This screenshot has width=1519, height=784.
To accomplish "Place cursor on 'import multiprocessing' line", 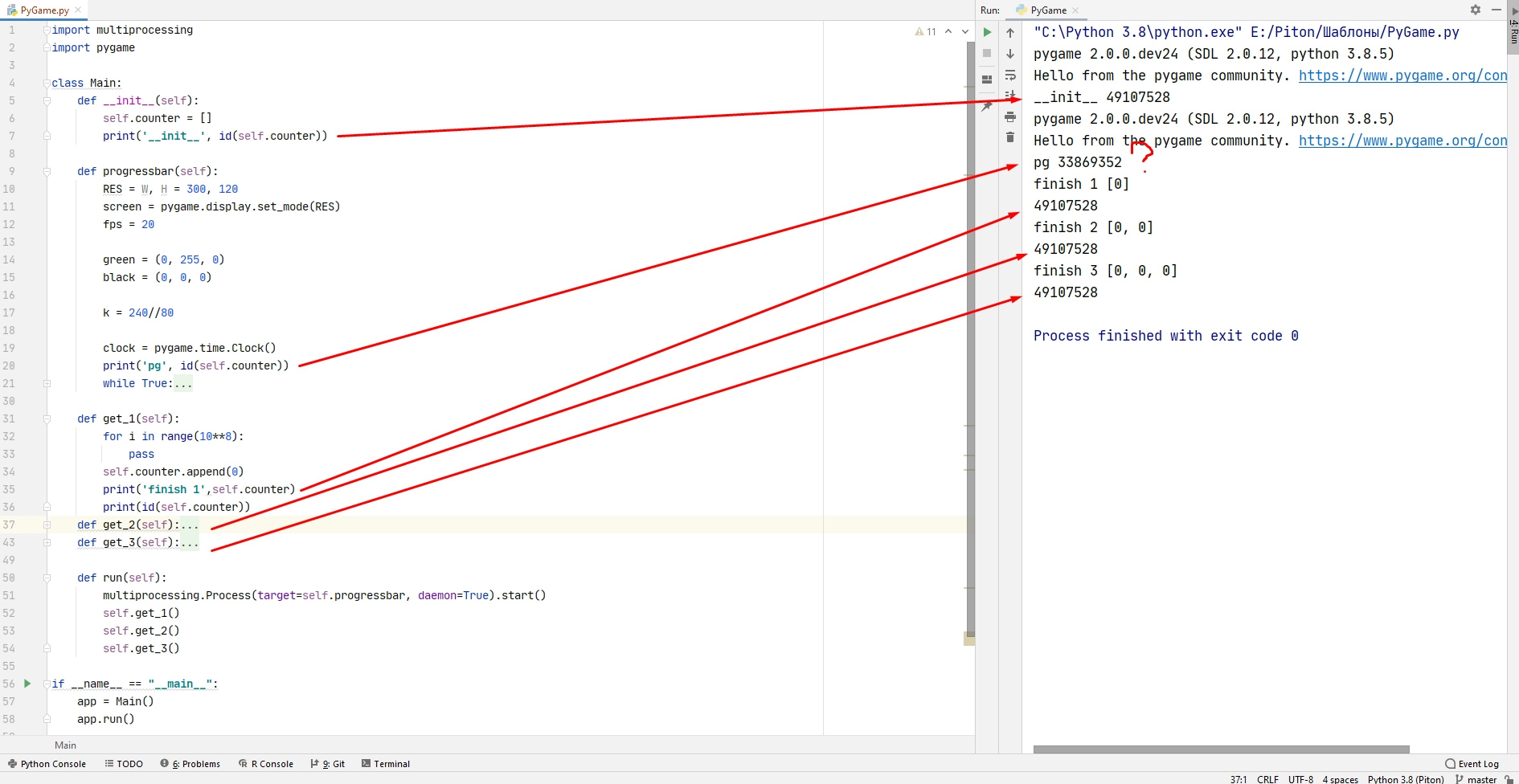I will [122, 30].
